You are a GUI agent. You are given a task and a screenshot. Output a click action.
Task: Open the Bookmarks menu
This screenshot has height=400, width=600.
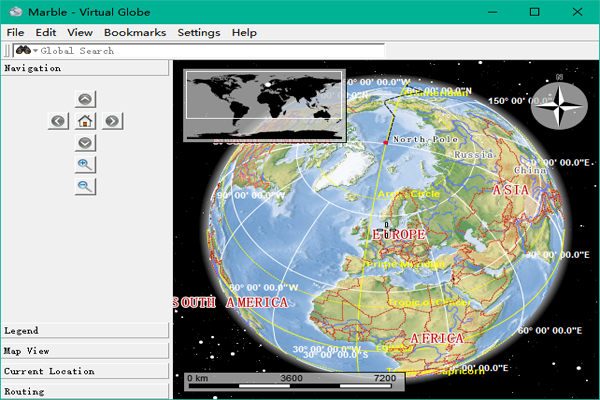135,33
